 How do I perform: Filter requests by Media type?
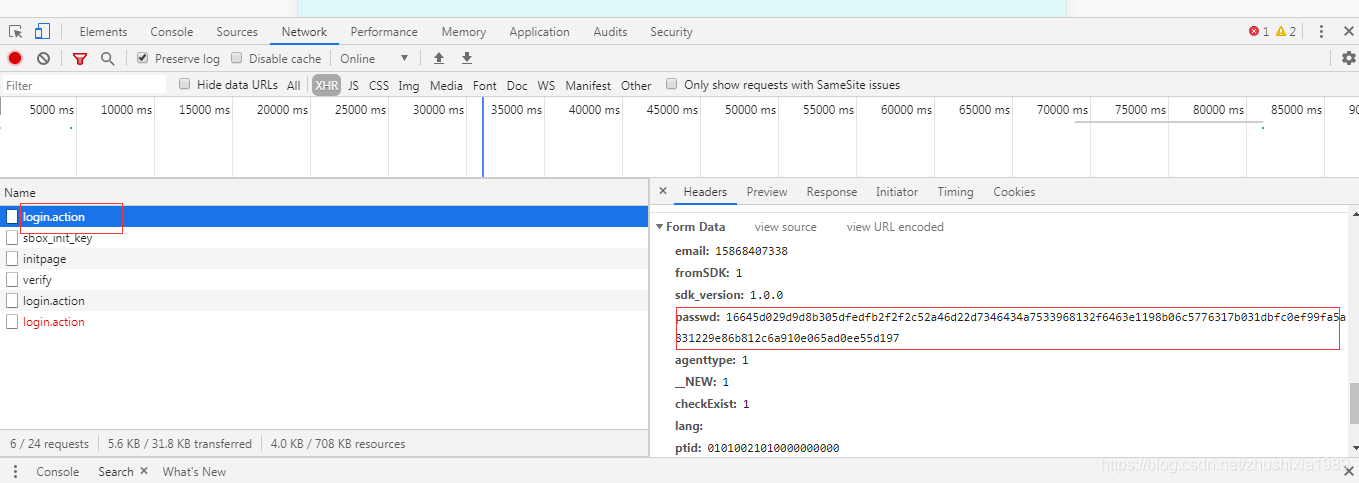446,86
